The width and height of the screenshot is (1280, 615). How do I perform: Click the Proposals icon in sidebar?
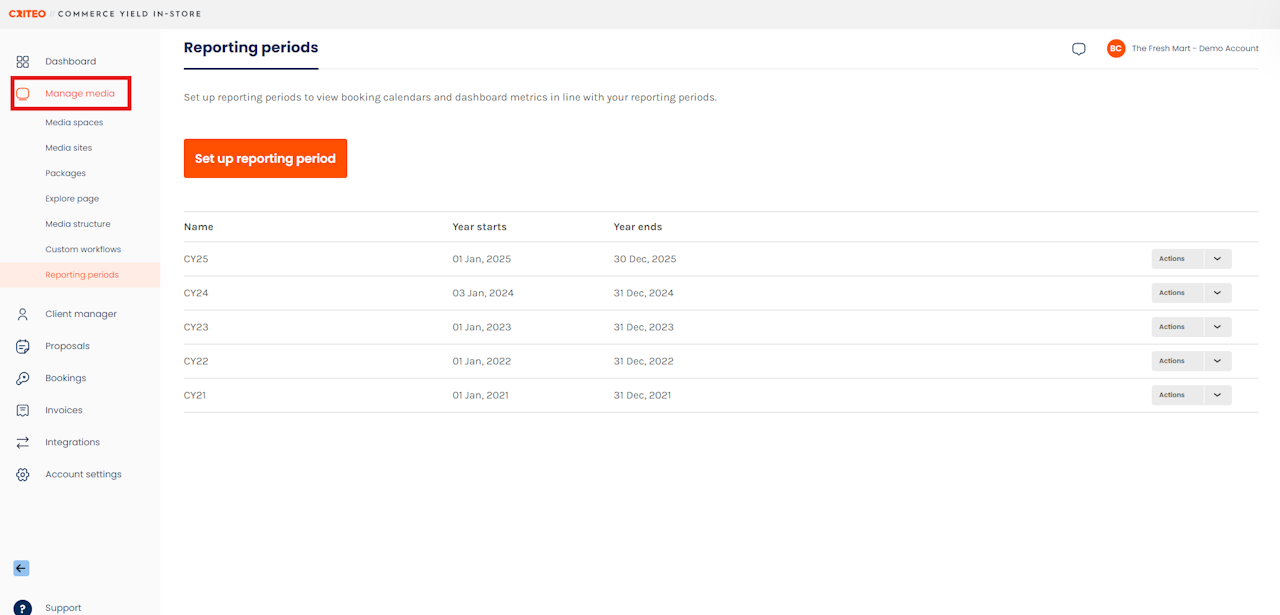coord(23,346)
